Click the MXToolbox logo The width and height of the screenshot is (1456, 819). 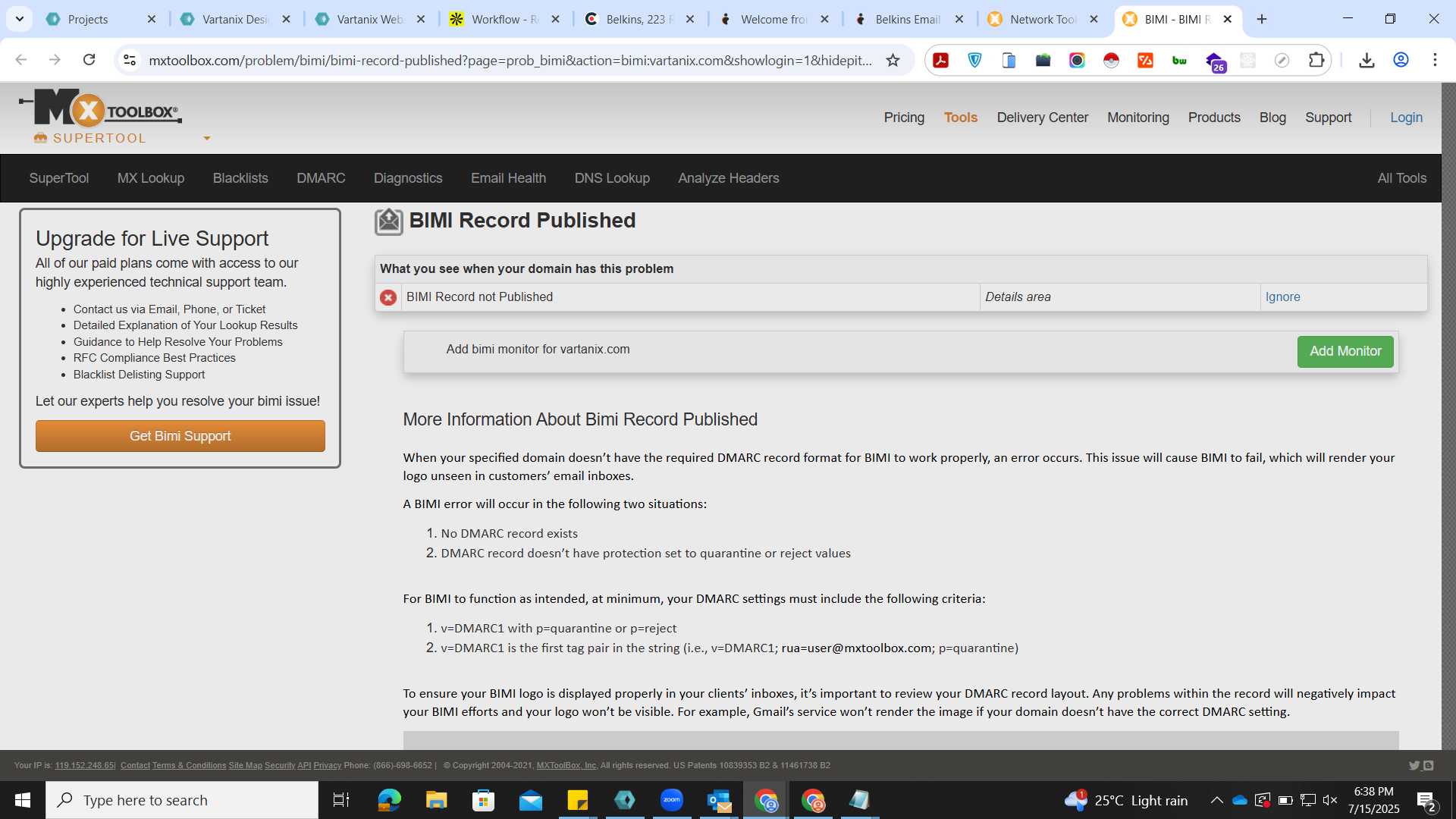[100, 108]
